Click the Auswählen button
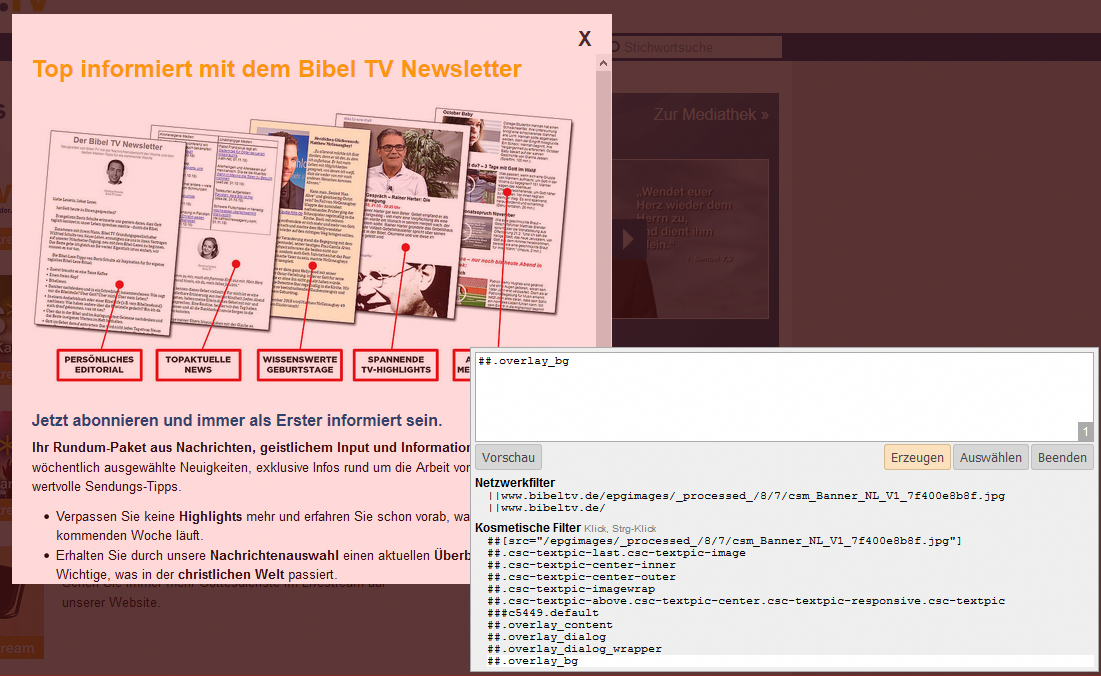This screenshot has height=676, width=1101. 991,457
